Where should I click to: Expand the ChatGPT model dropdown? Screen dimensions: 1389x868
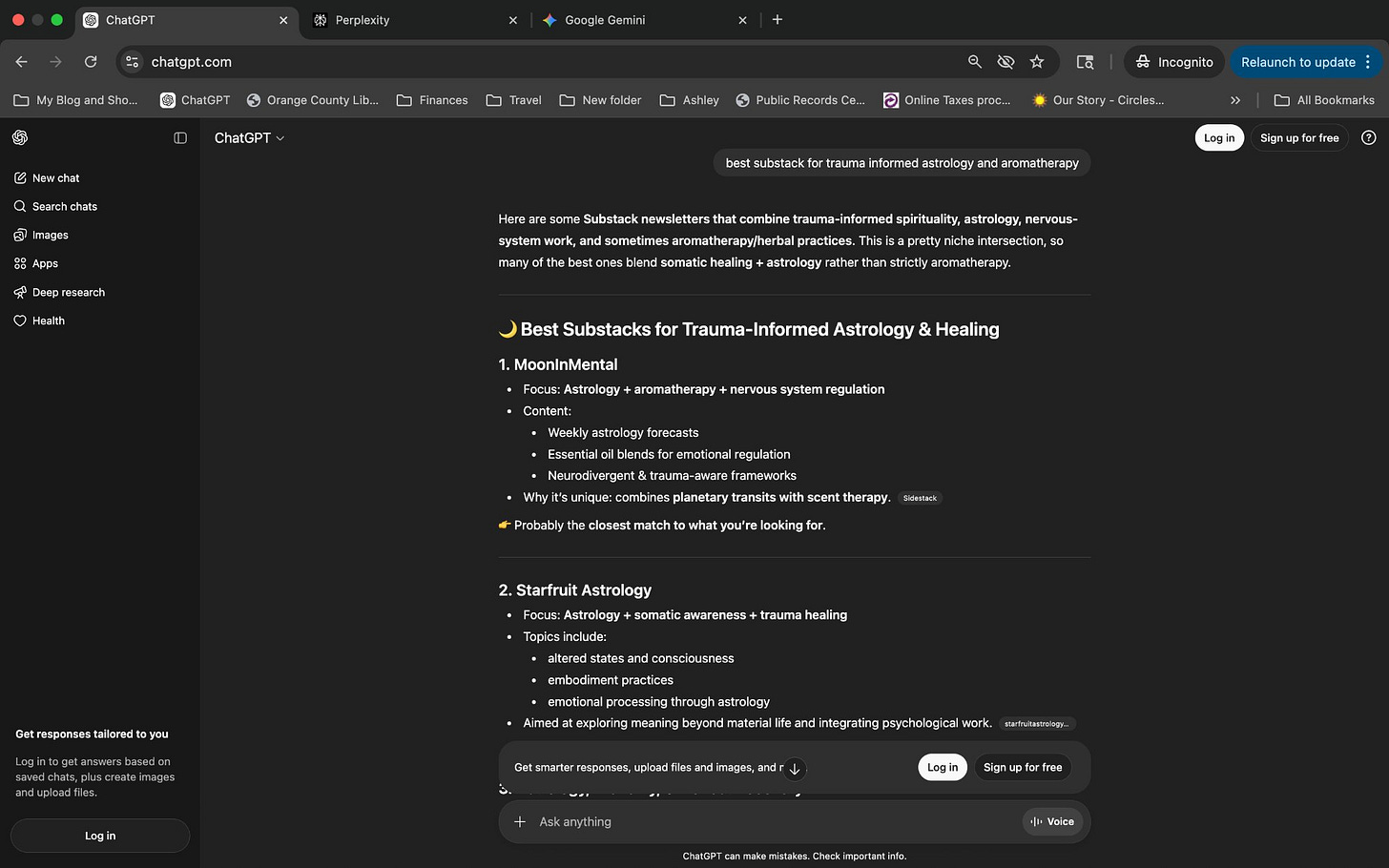(x=249, y=138)
